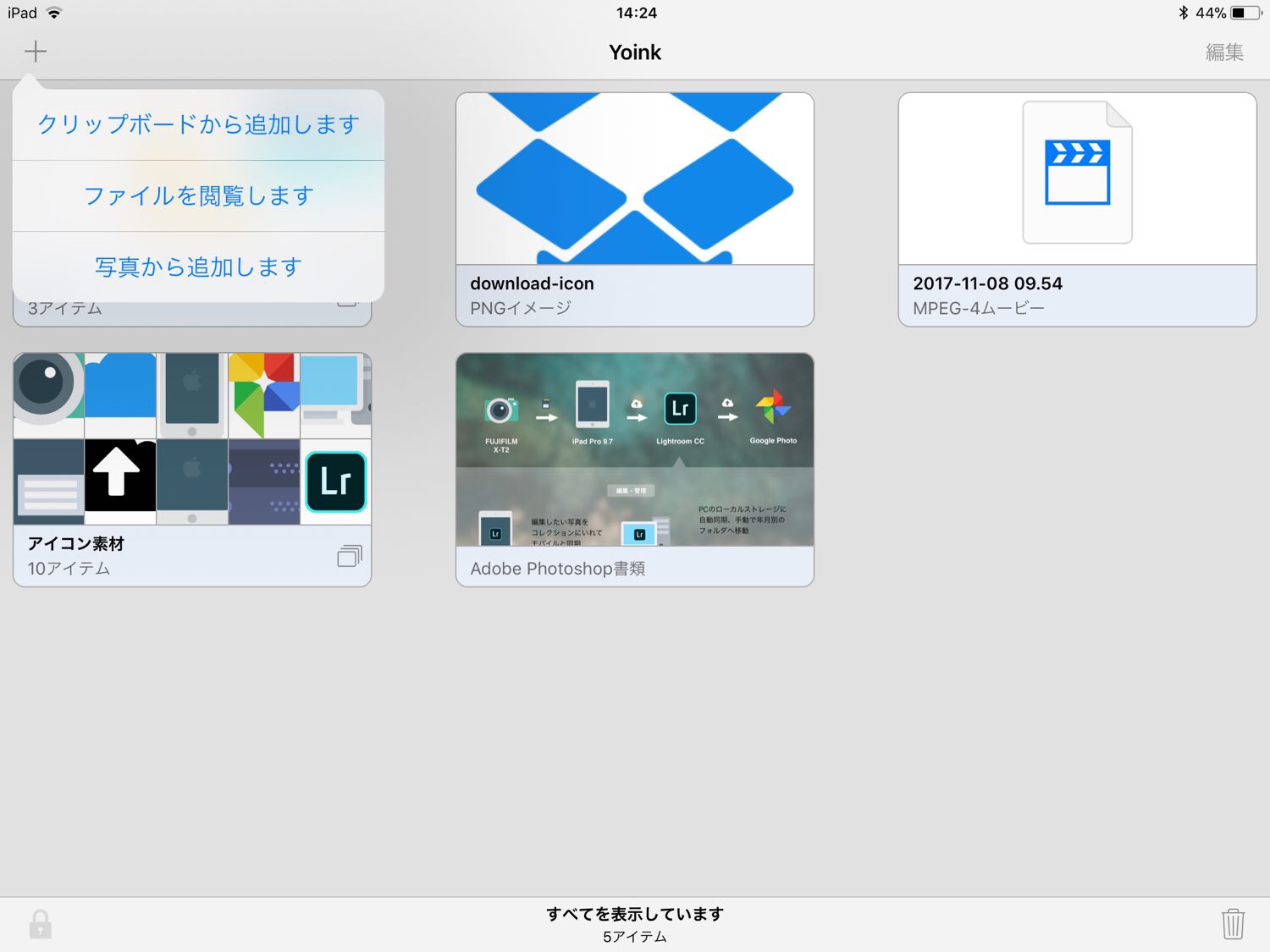Toggle the lock icon in bottom bar
The image size is (1270, 952).
[40, 924]
